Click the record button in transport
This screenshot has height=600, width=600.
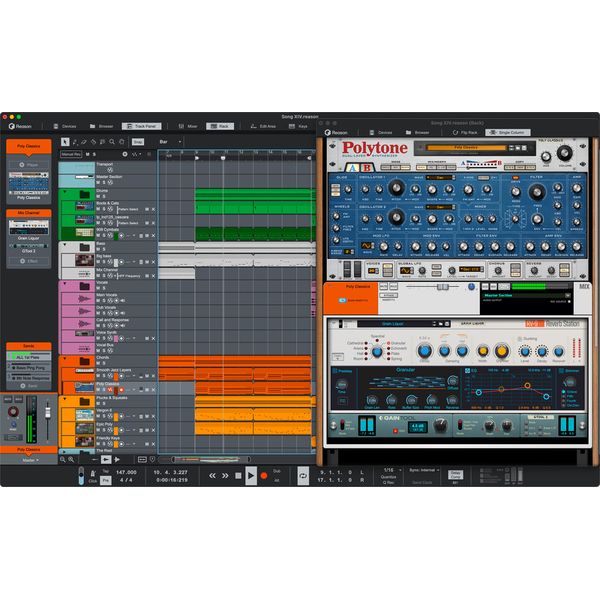[x=264, y=476]
